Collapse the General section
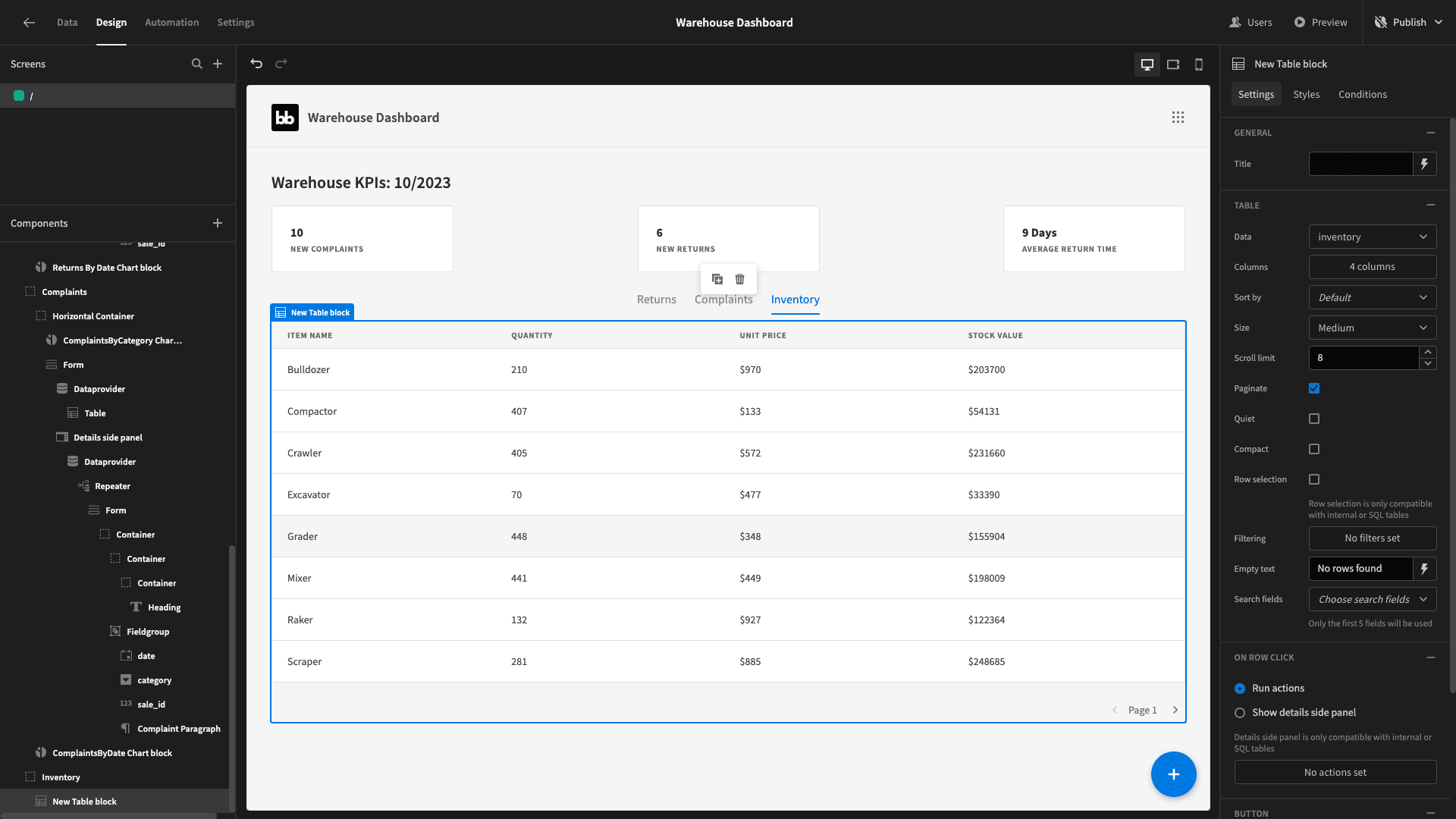This screenshot has height=819, width=1456. coord(1431,133)
